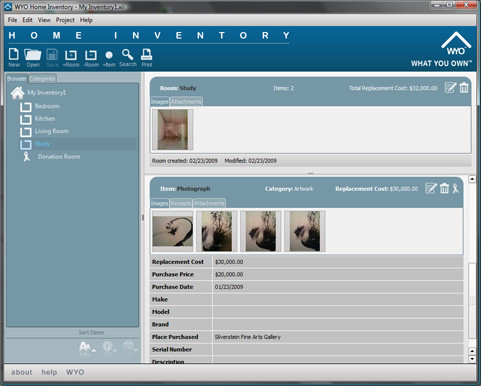
Task: Sort items by cost icon
Action: pos(109,347)
